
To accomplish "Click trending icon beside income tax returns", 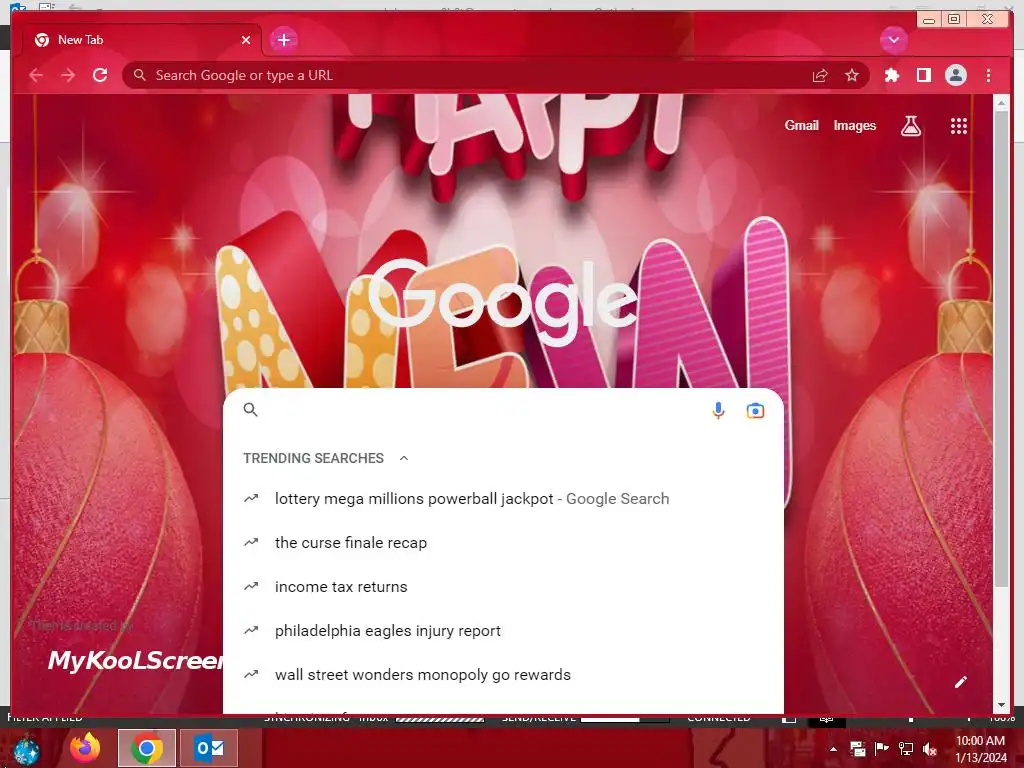I will tap(251, 586).
